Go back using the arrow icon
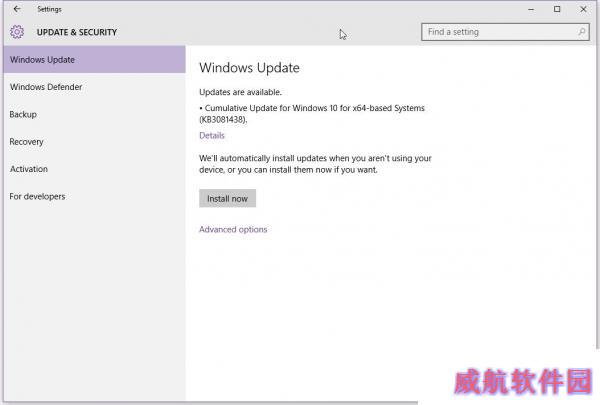Image resolution: width=600 pixels, height=405 pixels. click(17, 9)
